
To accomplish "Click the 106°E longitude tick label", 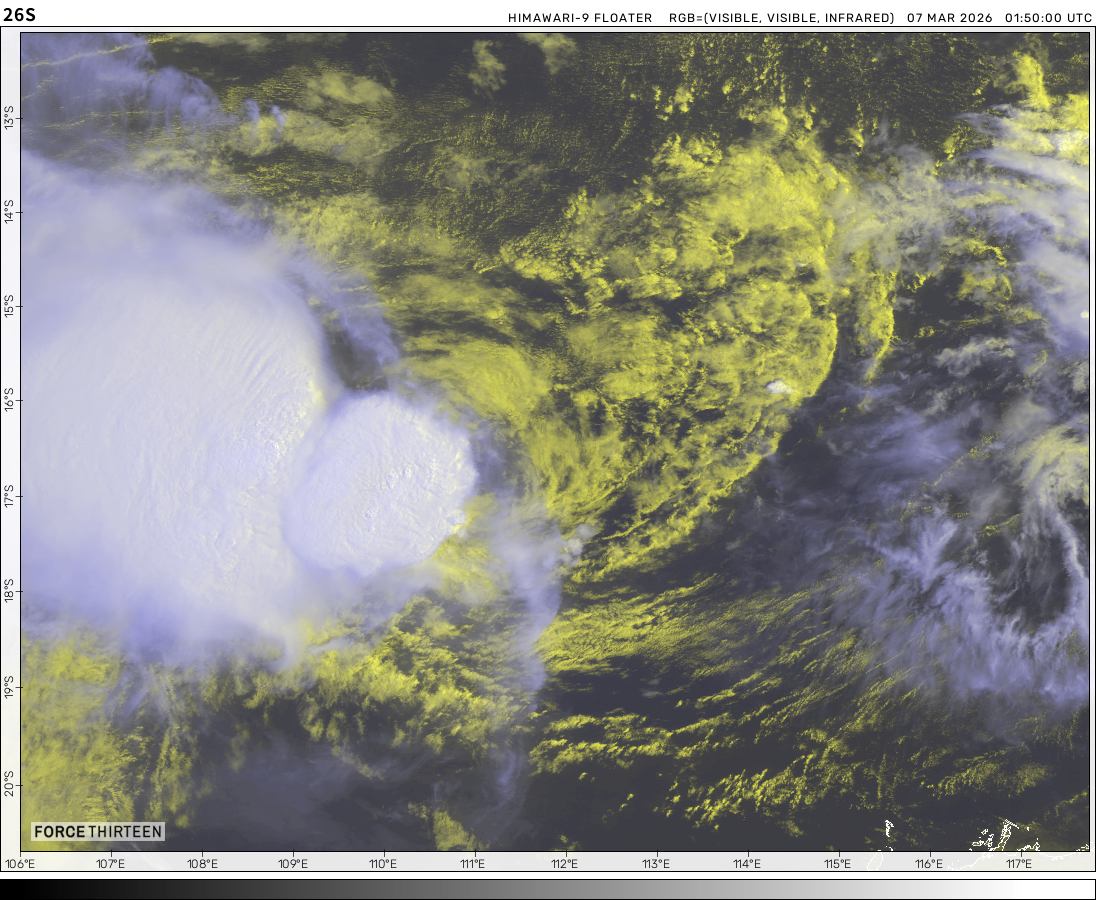I will click(x=21, y=864).
